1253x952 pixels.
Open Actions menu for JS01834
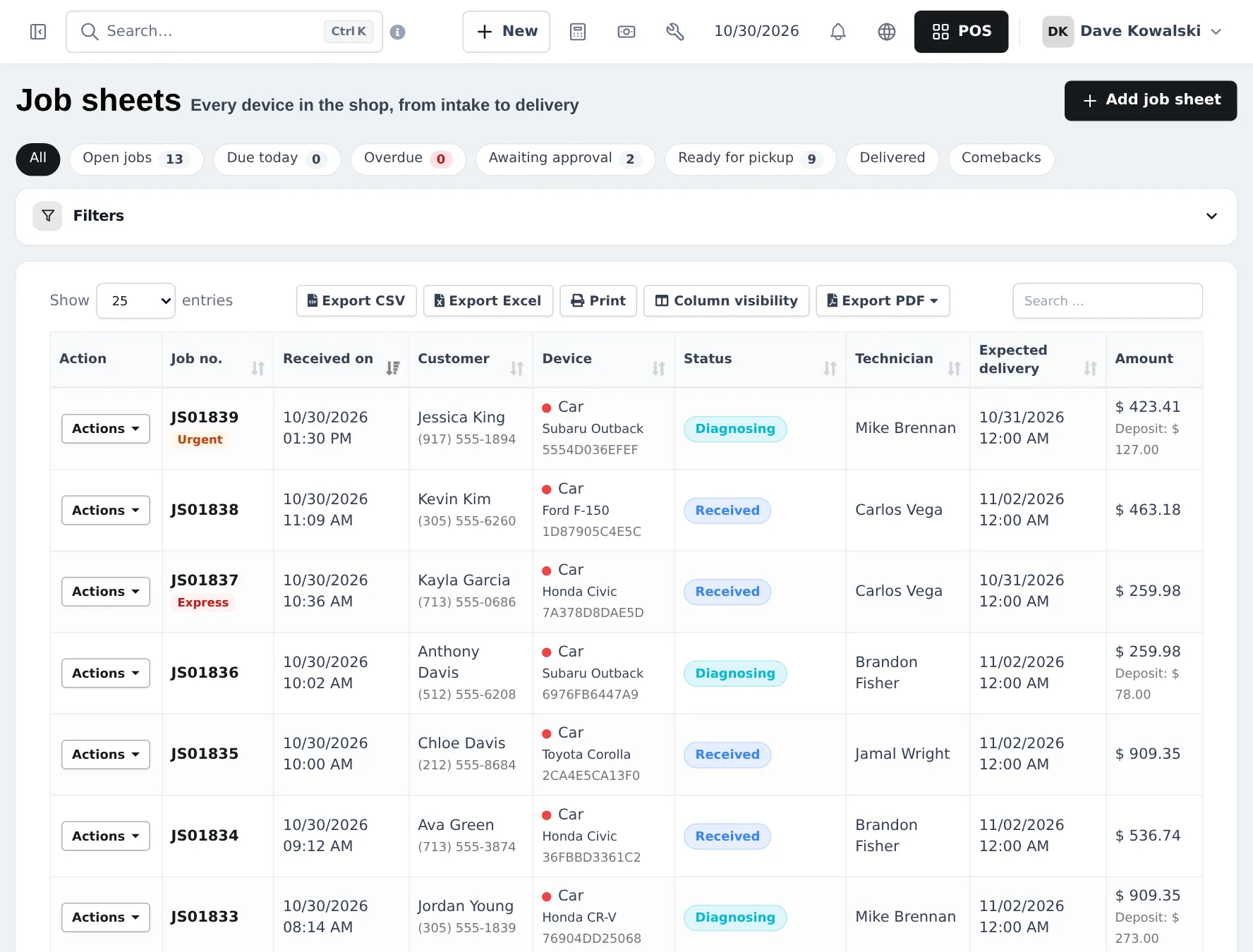point(106,836)
